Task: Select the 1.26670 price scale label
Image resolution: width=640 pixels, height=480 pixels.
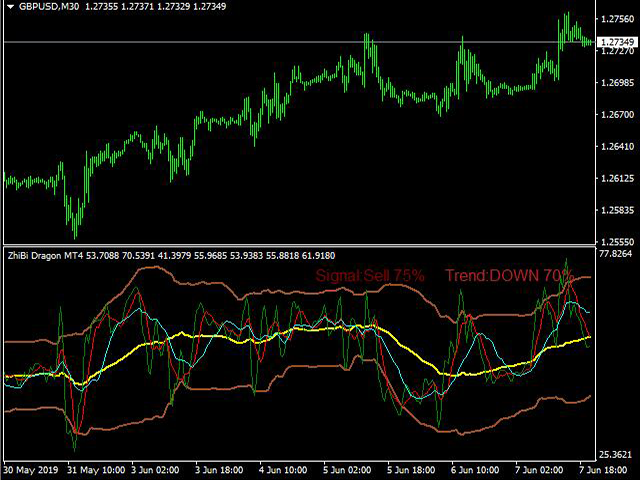Action: (616, 115)
